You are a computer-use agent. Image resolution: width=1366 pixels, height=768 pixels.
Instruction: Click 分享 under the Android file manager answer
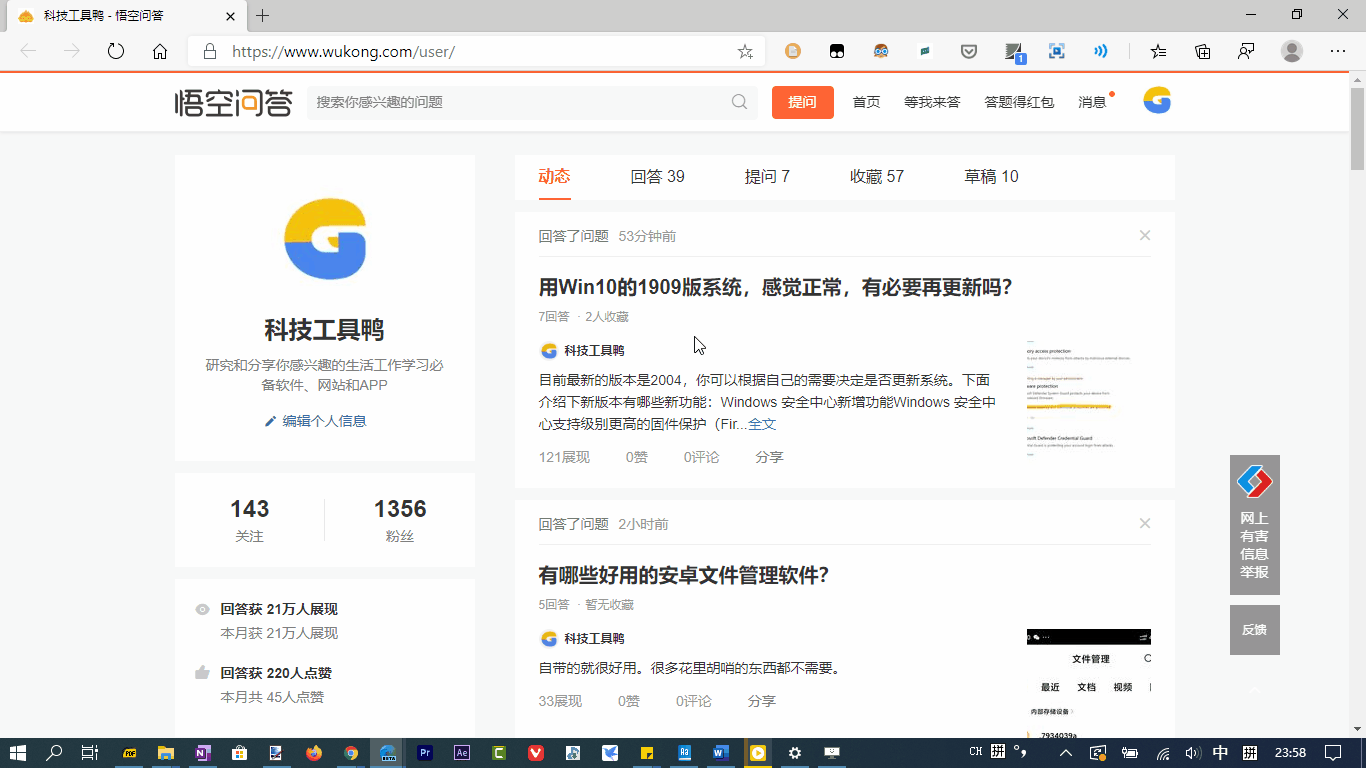pos(762,701)
